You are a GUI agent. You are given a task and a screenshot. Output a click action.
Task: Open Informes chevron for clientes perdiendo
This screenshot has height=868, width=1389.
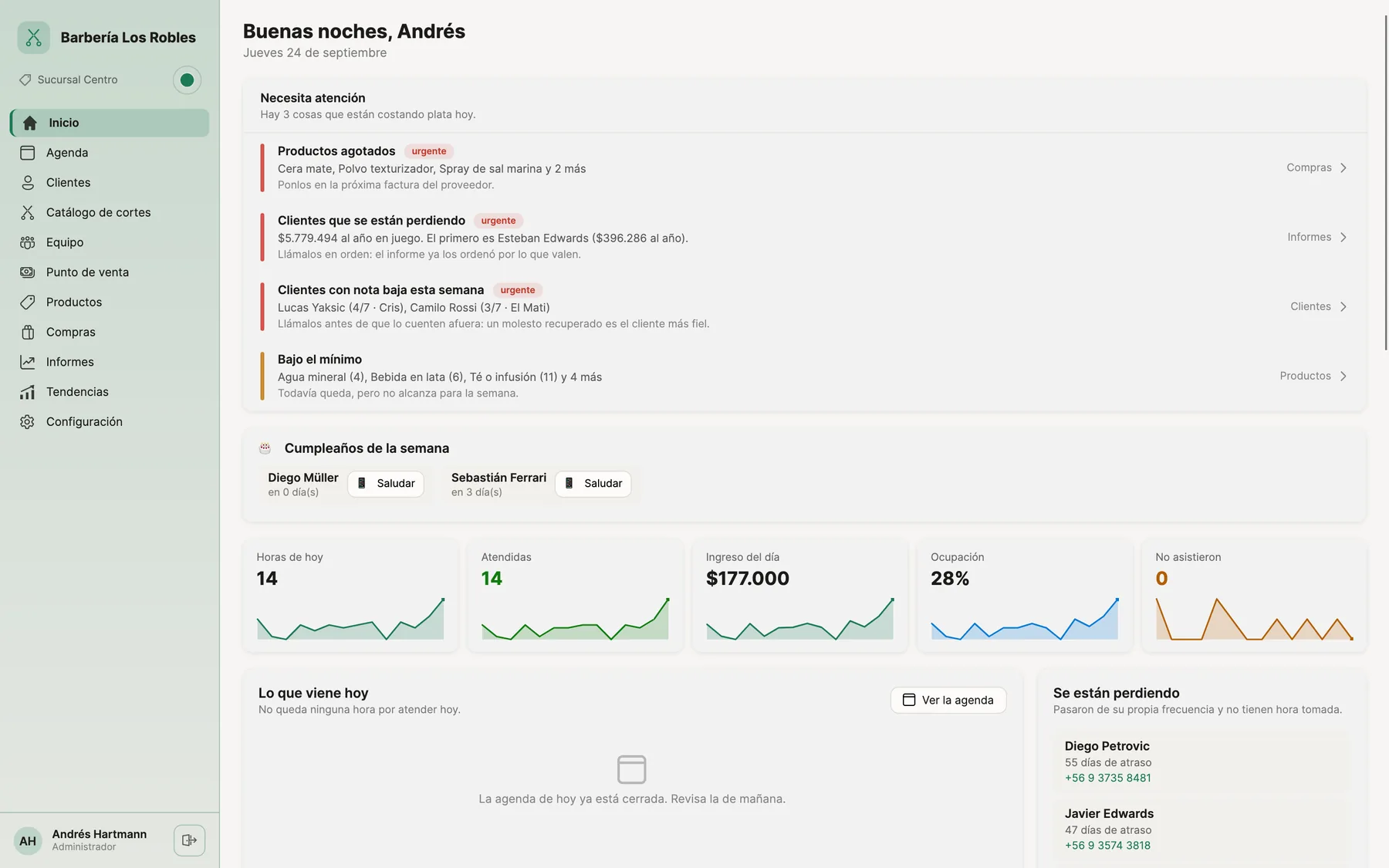tap(1343, 238)
